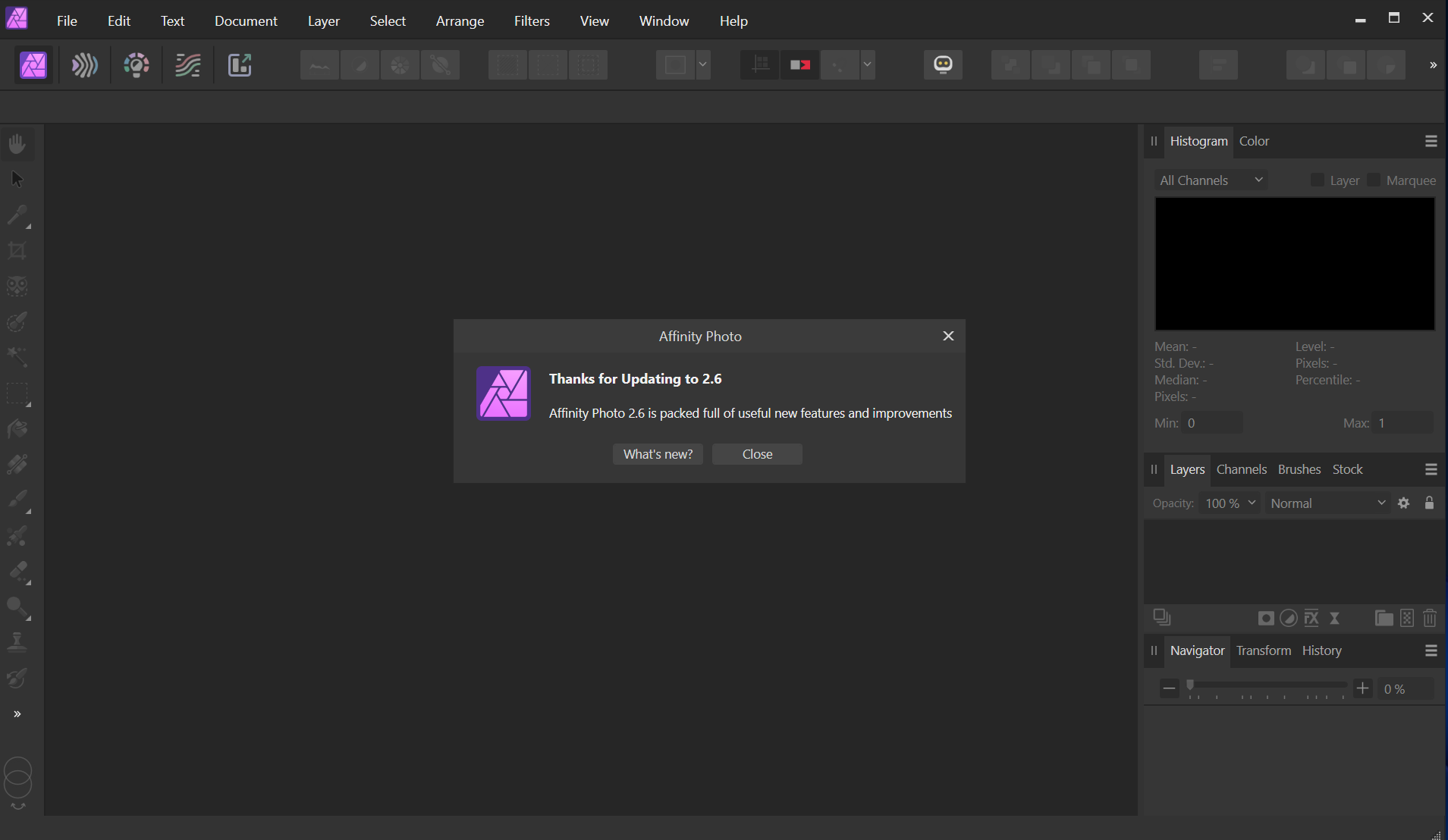Screen dimensions: 1448x840
Task: Click the Mask Layer icon
Action: coord(1265,619)
